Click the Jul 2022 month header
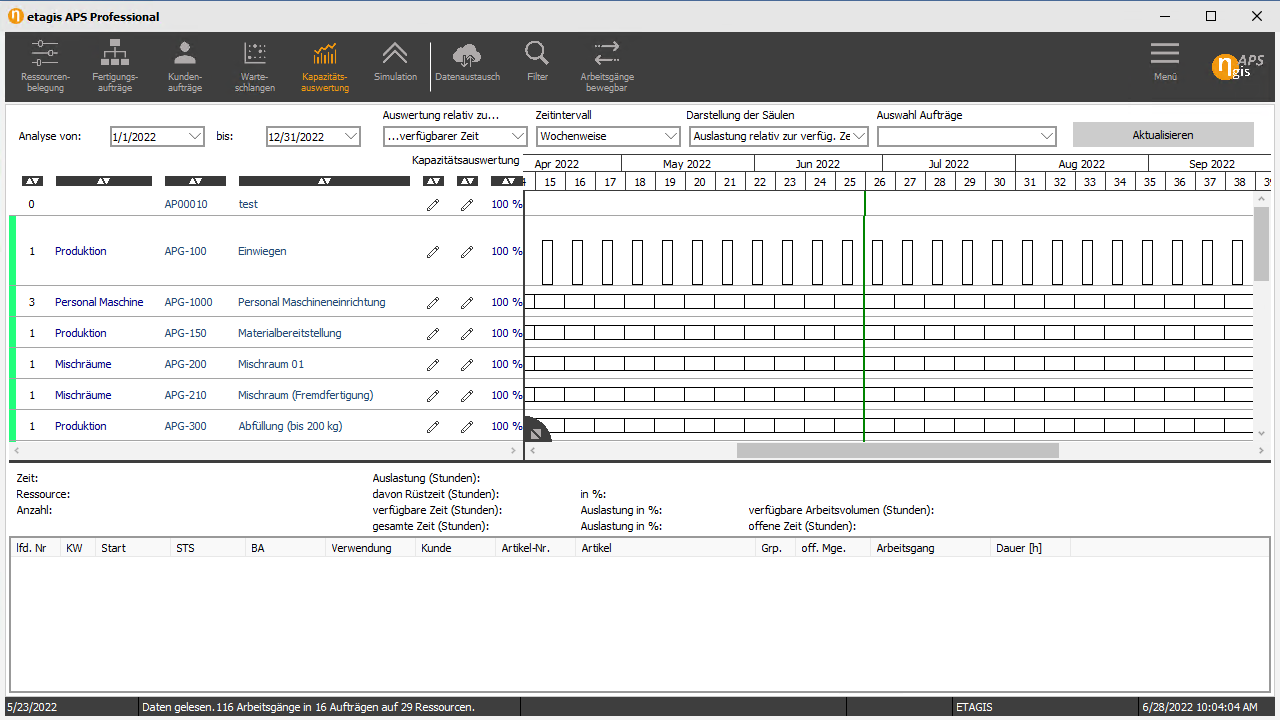The image size is (1280, 720). pyautogui.click(x=948, y=164)
